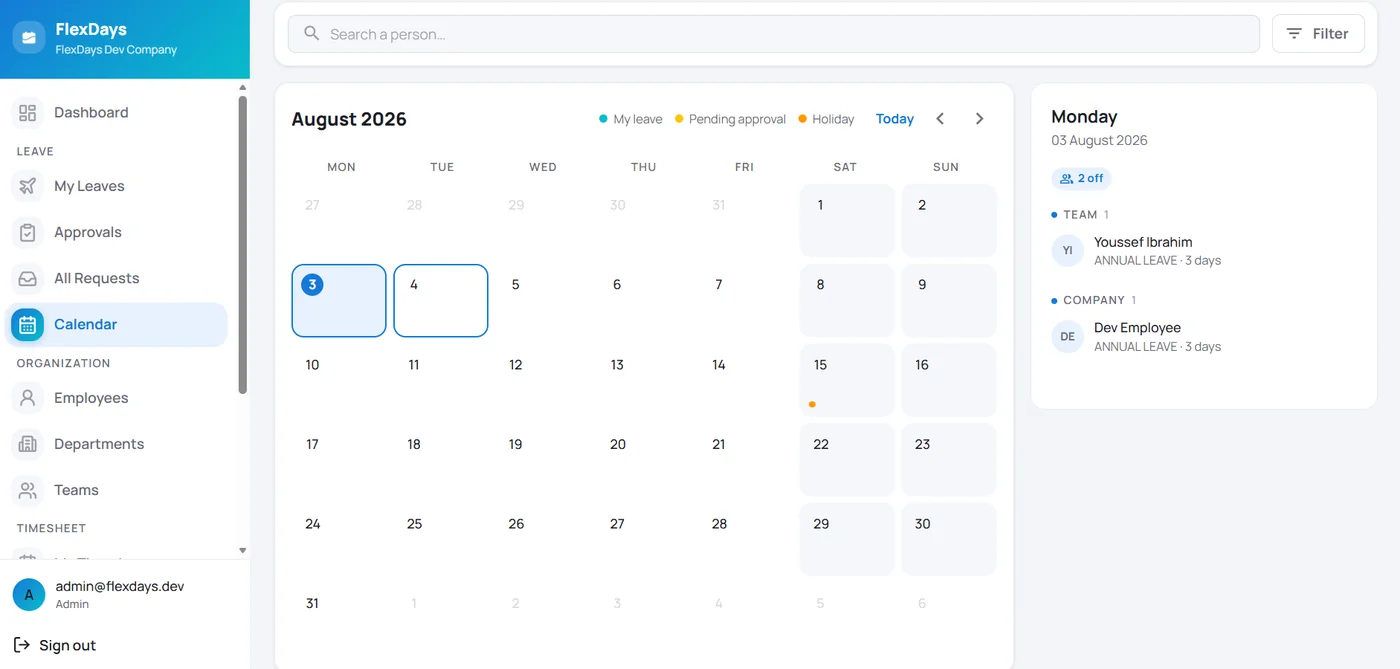The image size is (1400, 669).
Task: Click the Filter button
Action: click(x=1318, y=34)
